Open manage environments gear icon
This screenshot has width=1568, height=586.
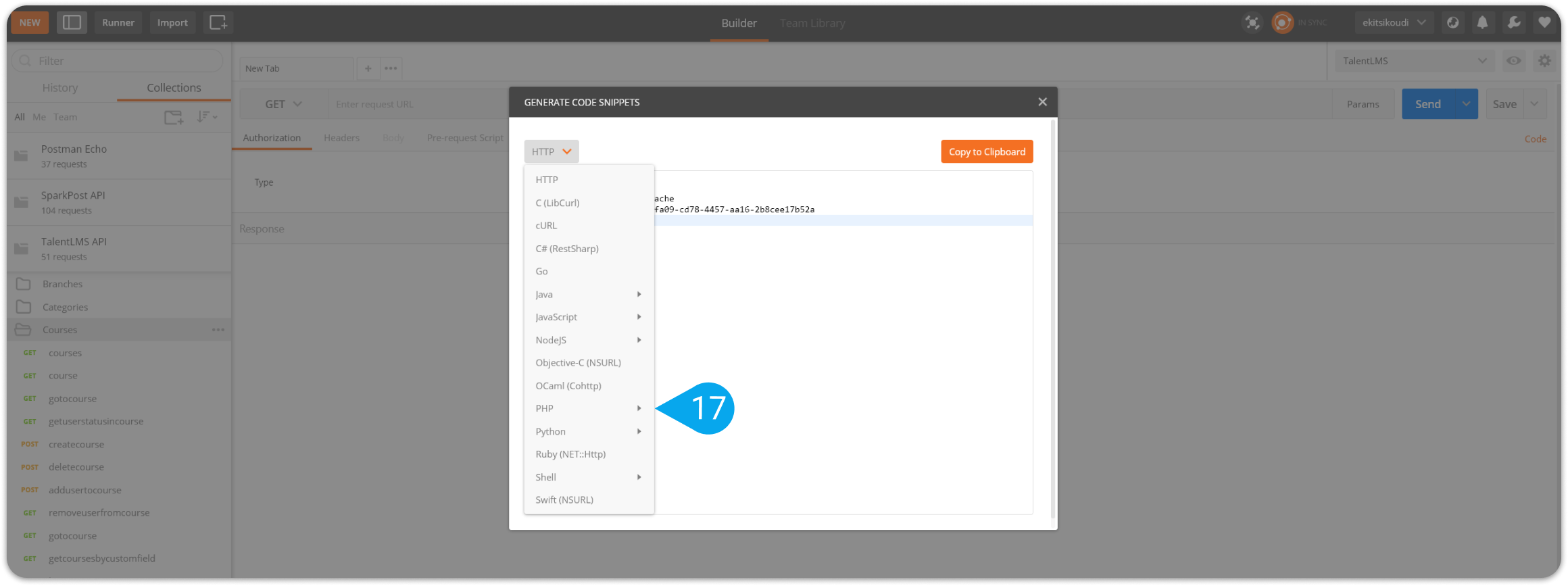[x=1544, y=61]
